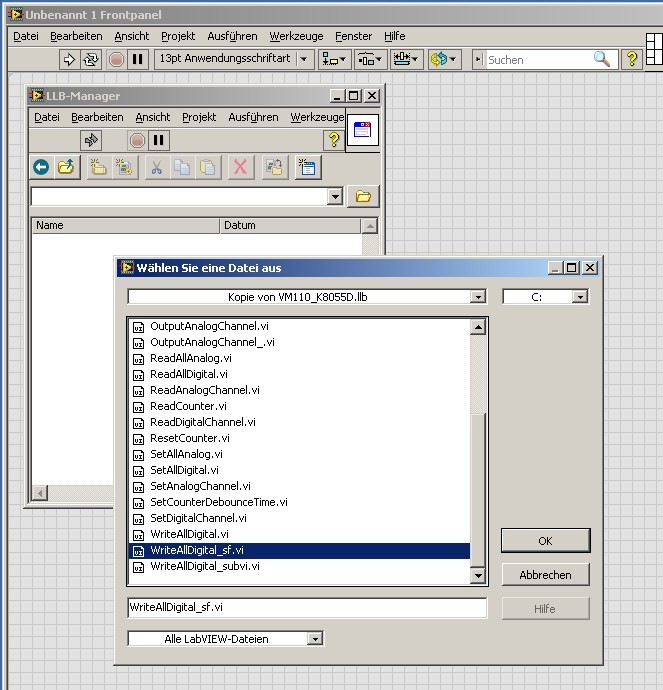The height and width of the screenshot is (690, 663).
Task: Click the Name column header
Action: pos(126,225)
